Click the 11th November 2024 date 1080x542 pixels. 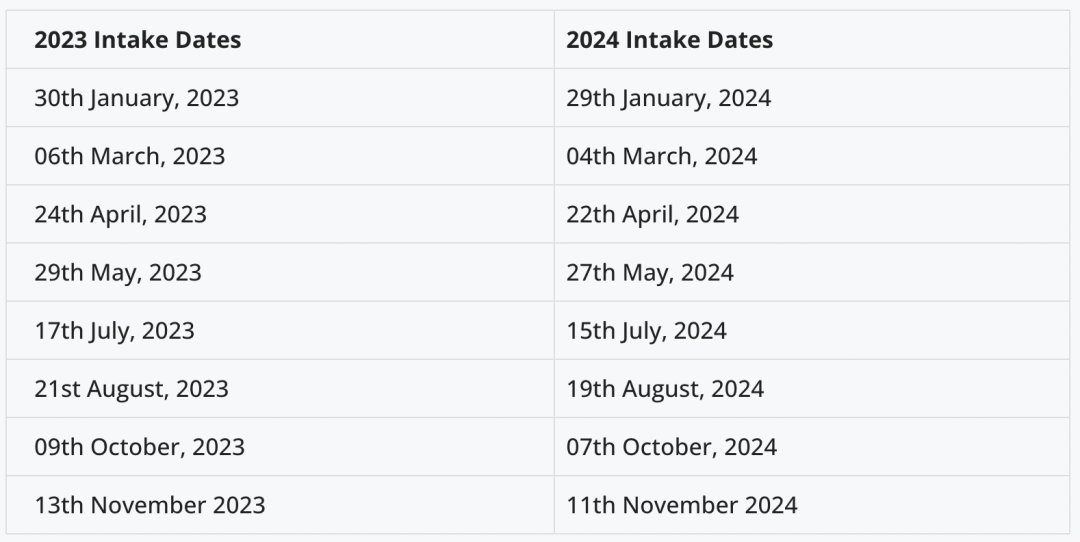[x=681, y=504]
